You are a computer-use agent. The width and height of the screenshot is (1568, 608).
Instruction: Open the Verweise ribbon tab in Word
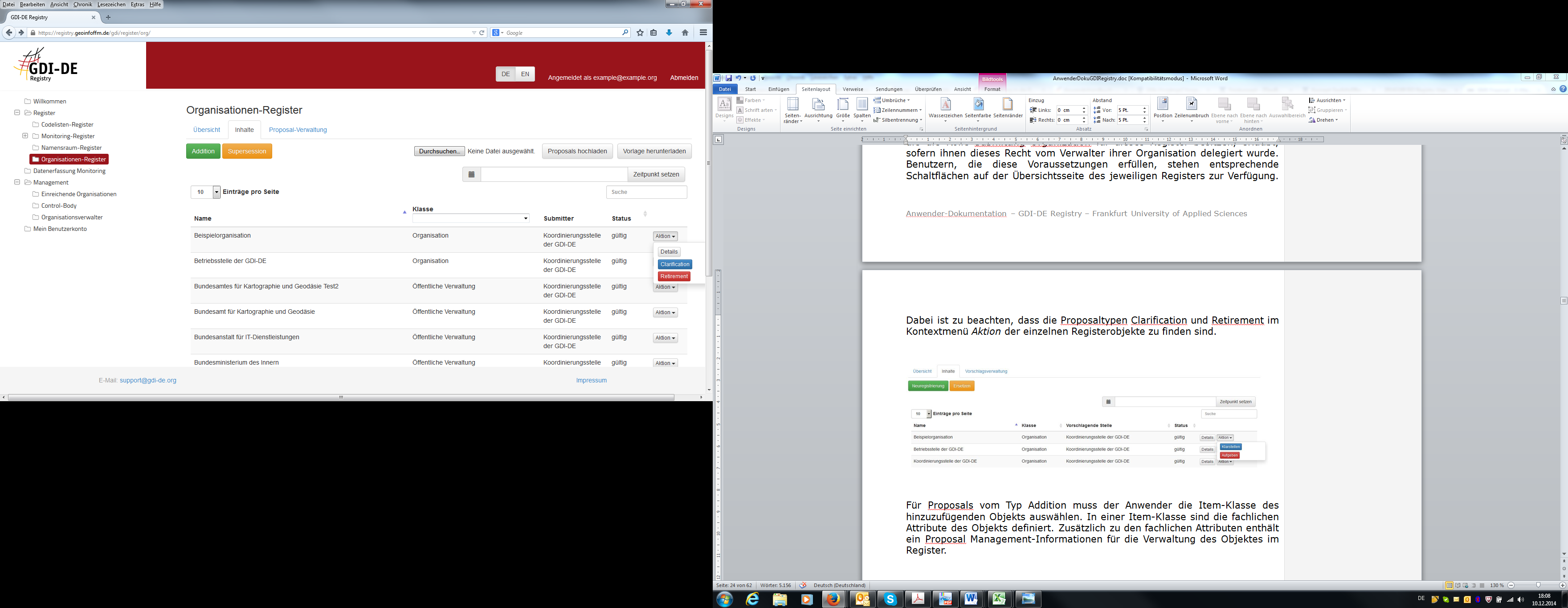(x=852, y=89)
